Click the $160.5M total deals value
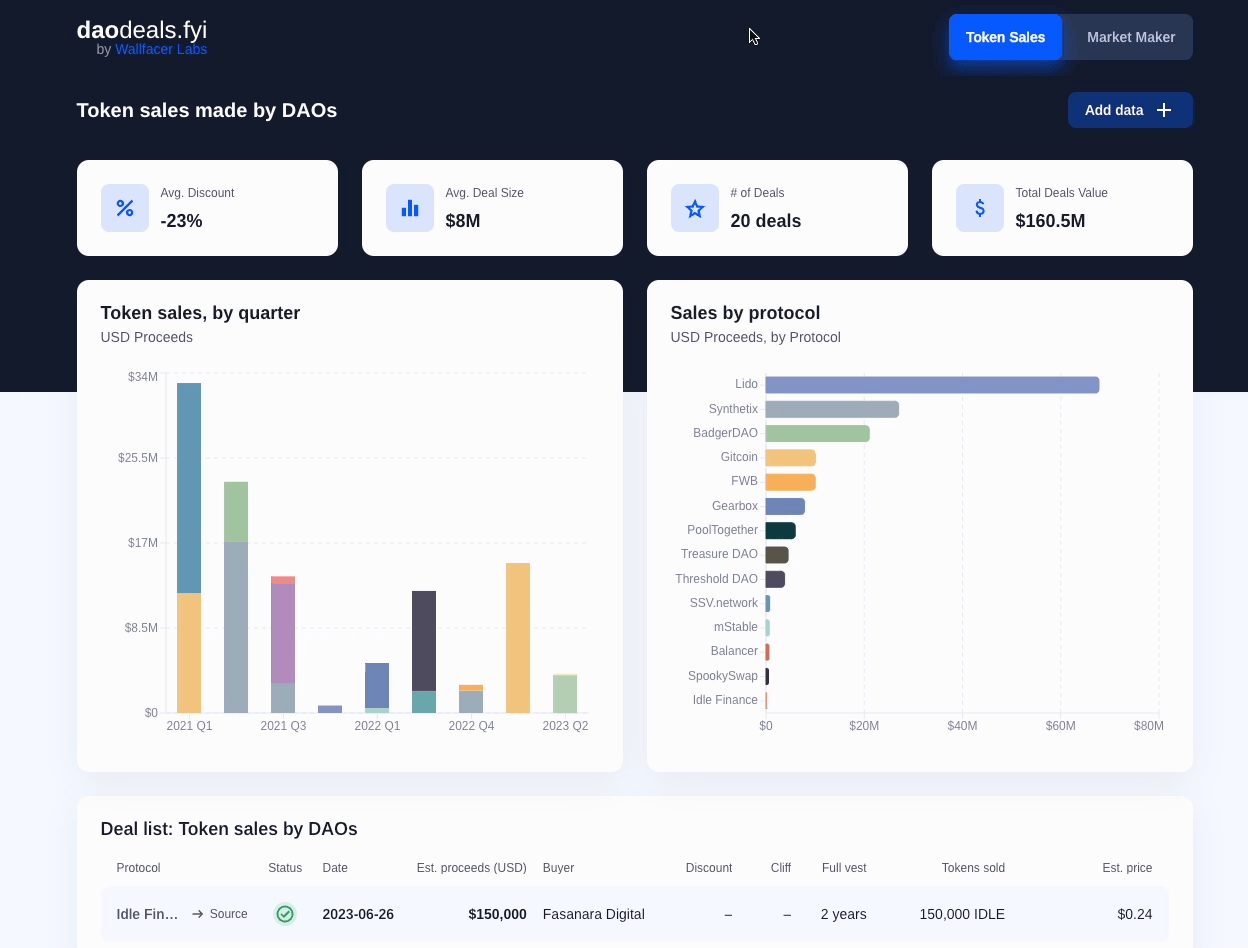The width and height of the screenshot is (1248, 948). click(x=1050, y=221)
